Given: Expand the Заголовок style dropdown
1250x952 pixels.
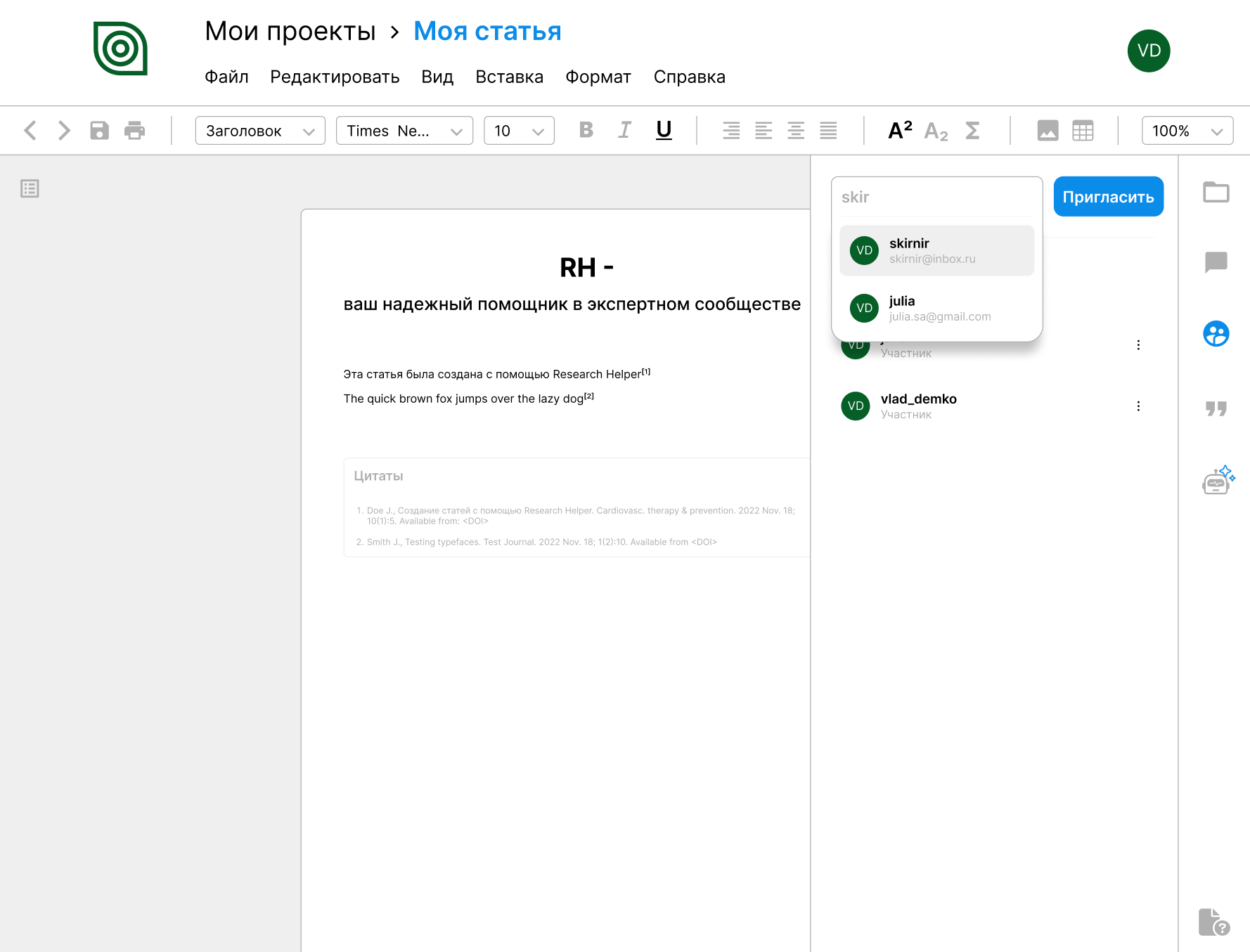Looking at the screenshot, I should [260, 131].
